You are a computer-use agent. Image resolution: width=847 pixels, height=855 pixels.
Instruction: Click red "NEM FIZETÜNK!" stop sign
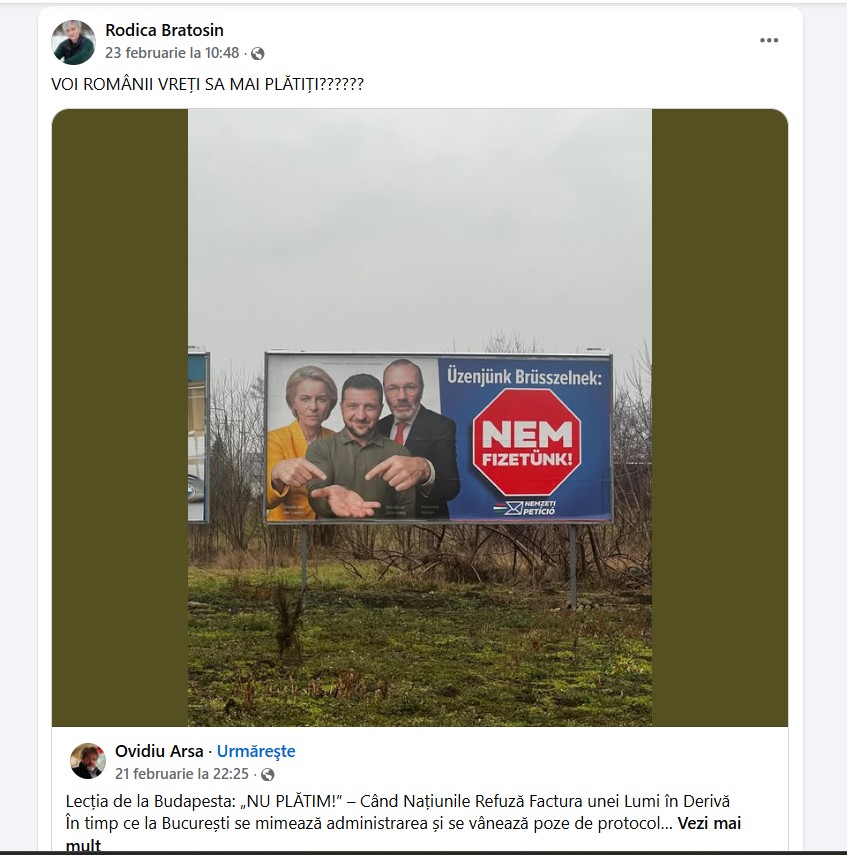point(526,441)
